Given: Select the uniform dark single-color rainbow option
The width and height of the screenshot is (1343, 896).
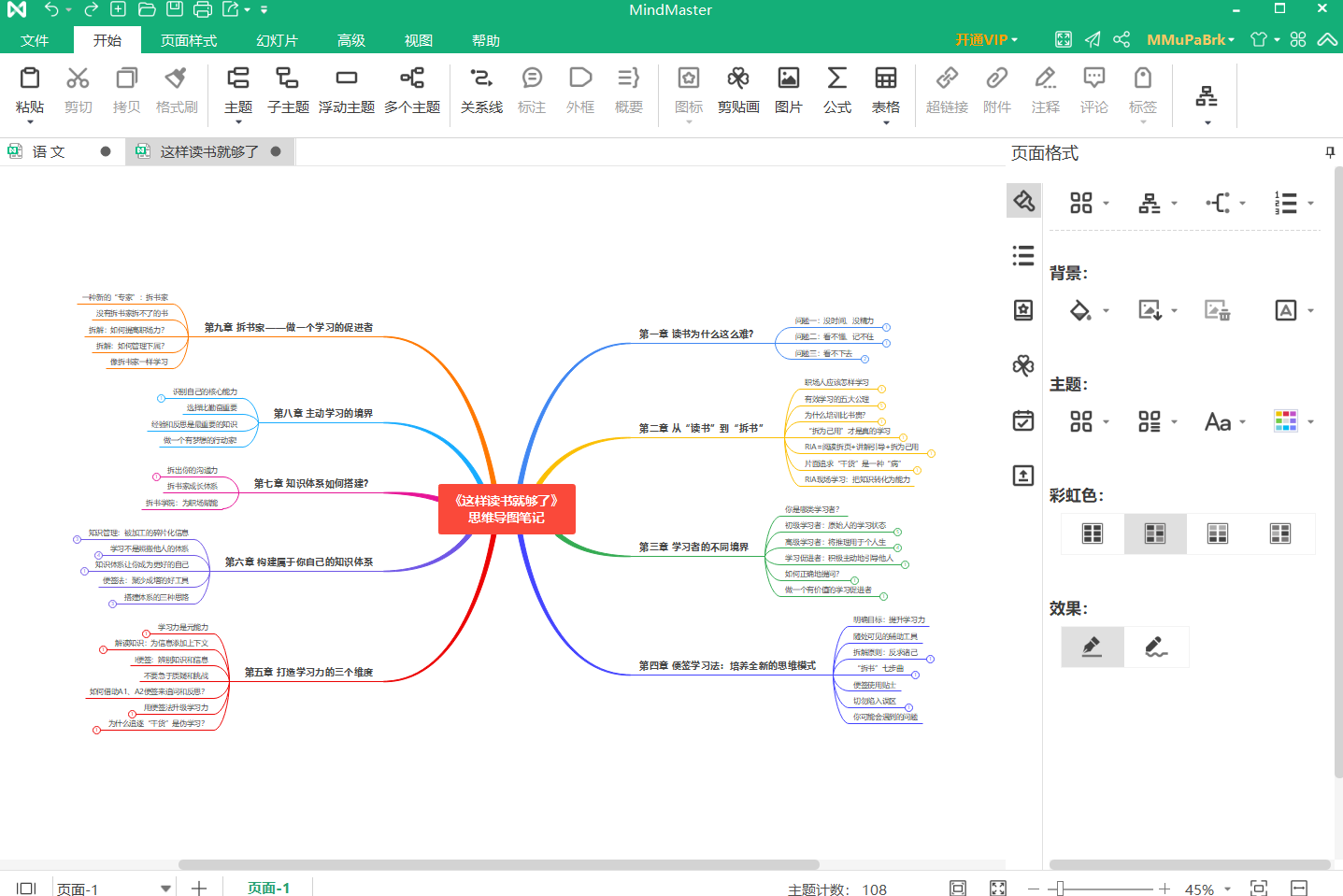Looking at the screenshot, I should [x=1093, y=533].
